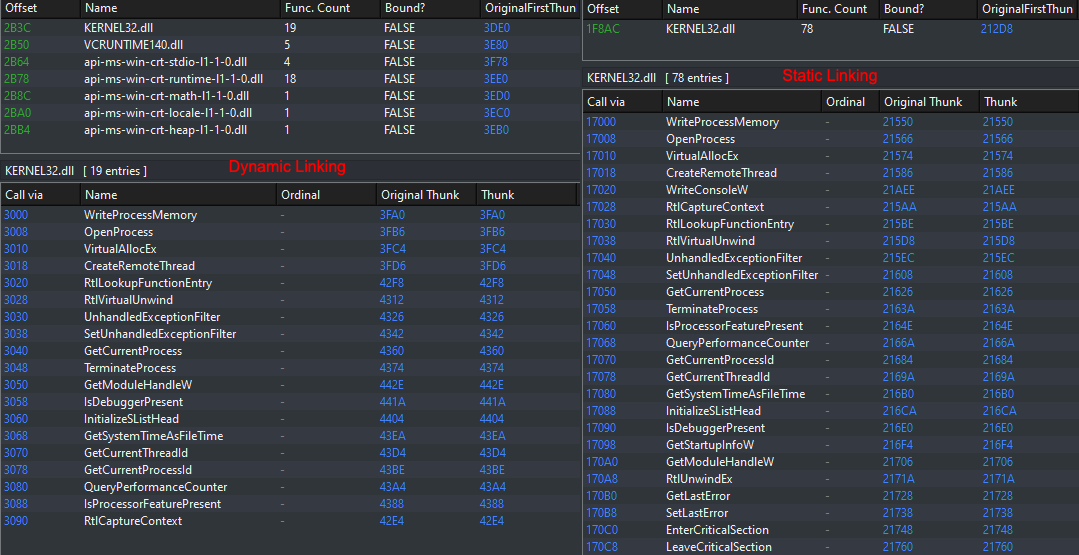Click thunk value 21AEE in Original Thunk column
Image resolution: width=1079 pixels, height=555 pixels.
point(899,190)
